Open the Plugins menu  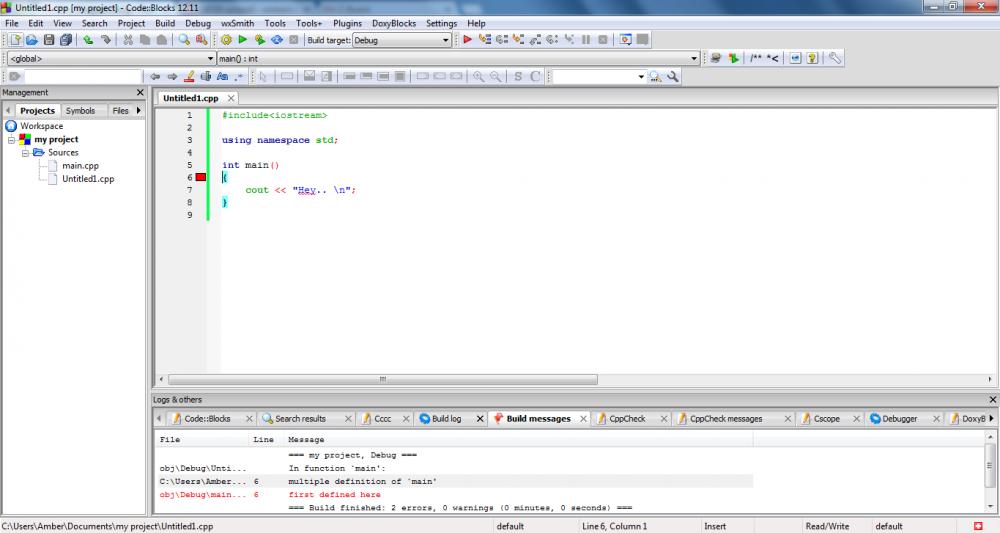pyautogui.click(x=348, y=23)
